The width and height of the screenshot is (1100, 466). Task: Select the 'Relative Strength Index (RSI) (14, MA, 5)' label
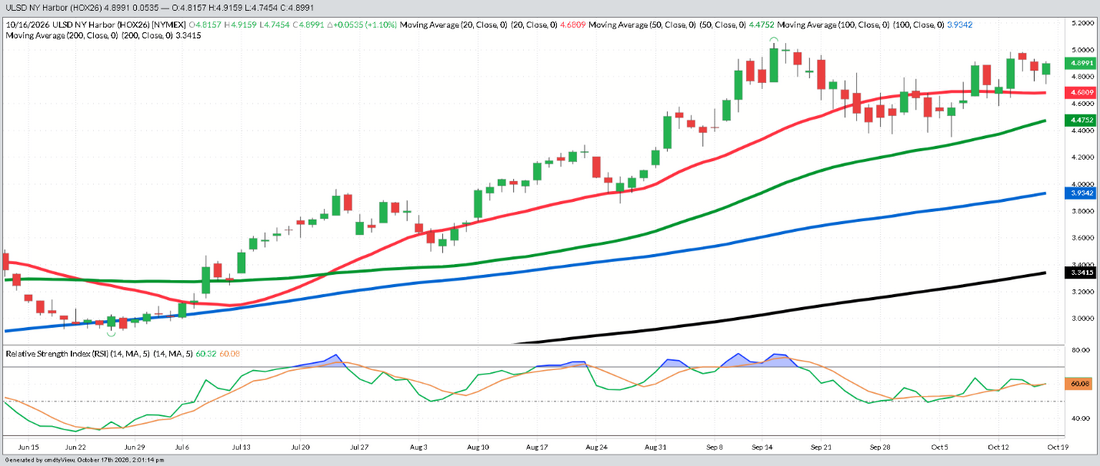tap(76, 354)
